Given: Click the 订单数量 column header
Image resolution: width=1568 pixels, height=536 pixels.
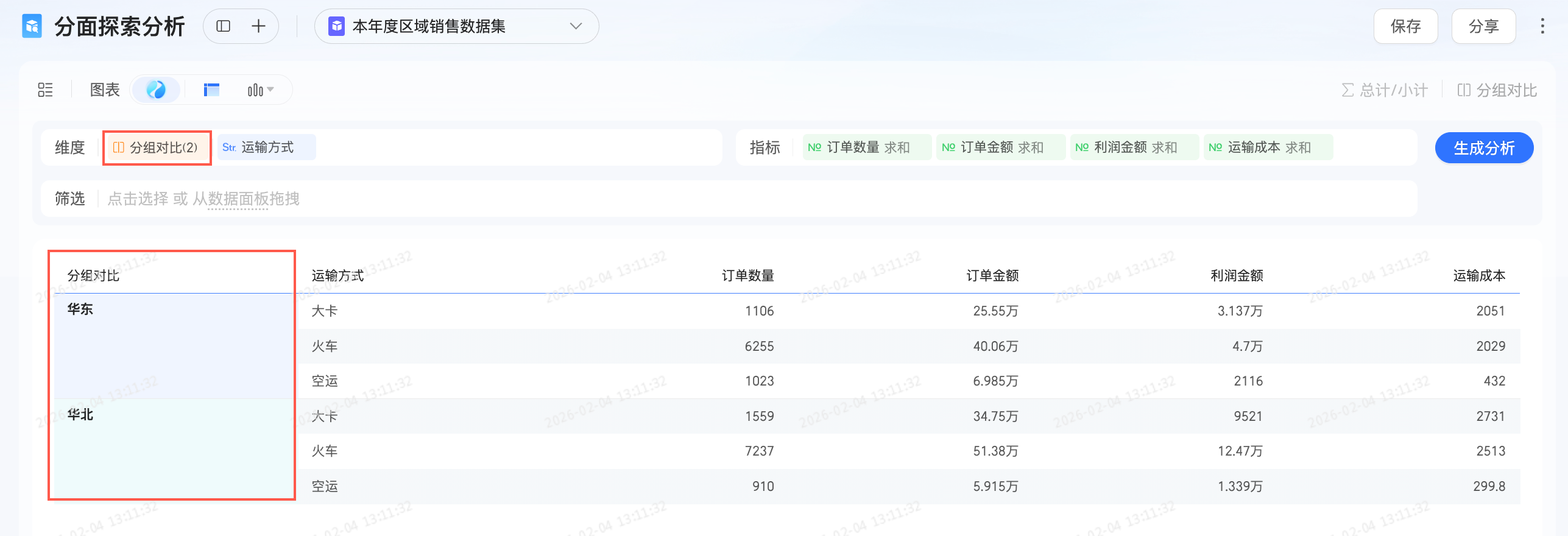Looking at the screenshot, I should (748, 276).
